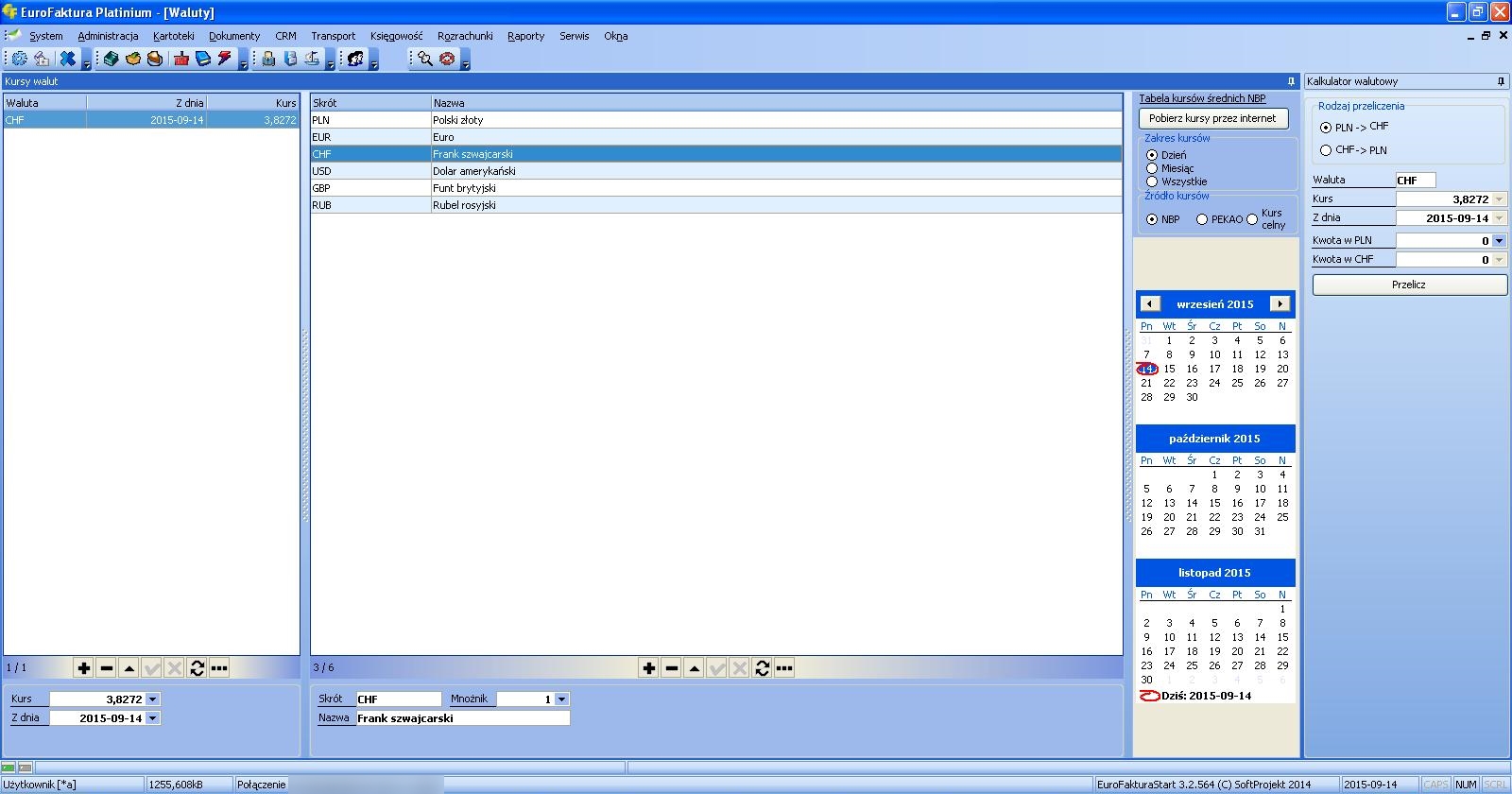
Task: Select the Miesiąc rate range option
Action: (x=1152, y=168)
